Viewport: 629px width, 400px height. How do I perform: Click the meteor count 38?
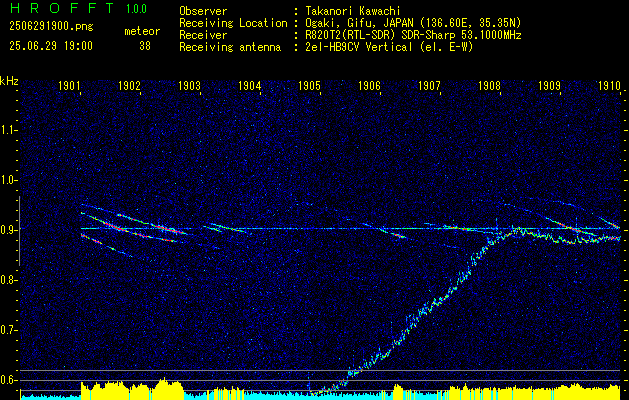[145, 46]
